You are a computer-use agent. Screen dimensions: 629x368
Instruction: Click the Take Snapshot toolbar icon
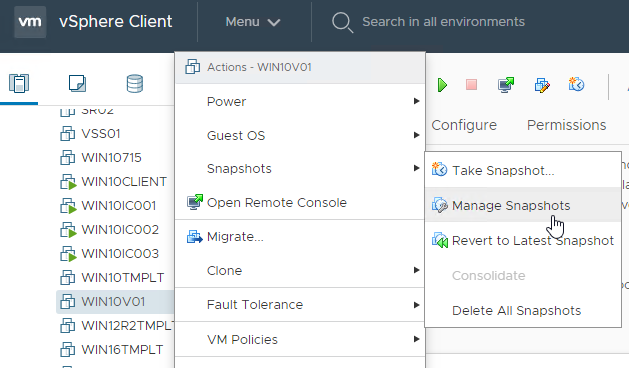(x=576, y=85)
